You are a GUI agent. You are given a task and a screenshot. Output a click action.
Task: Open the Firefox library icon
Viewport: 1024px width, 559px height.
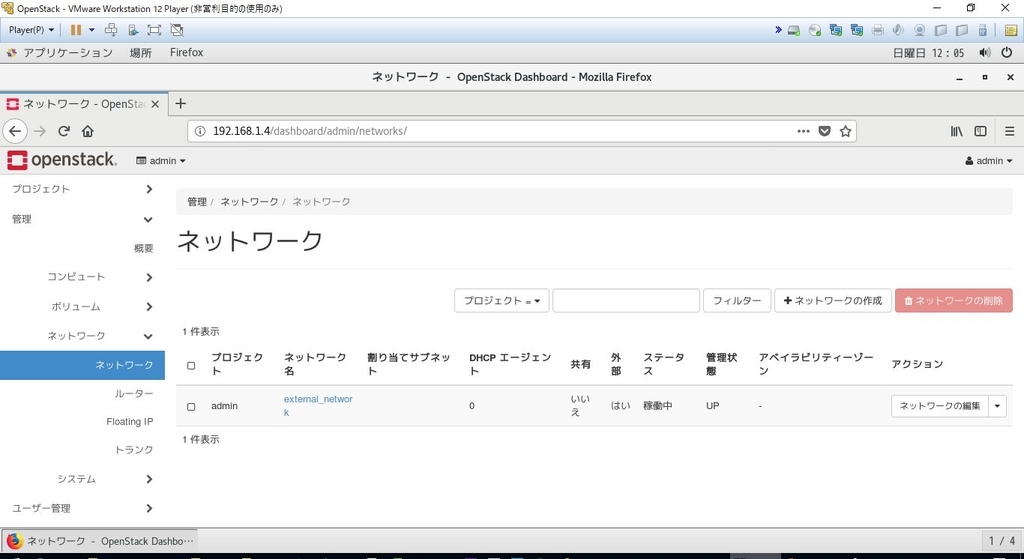957,131
